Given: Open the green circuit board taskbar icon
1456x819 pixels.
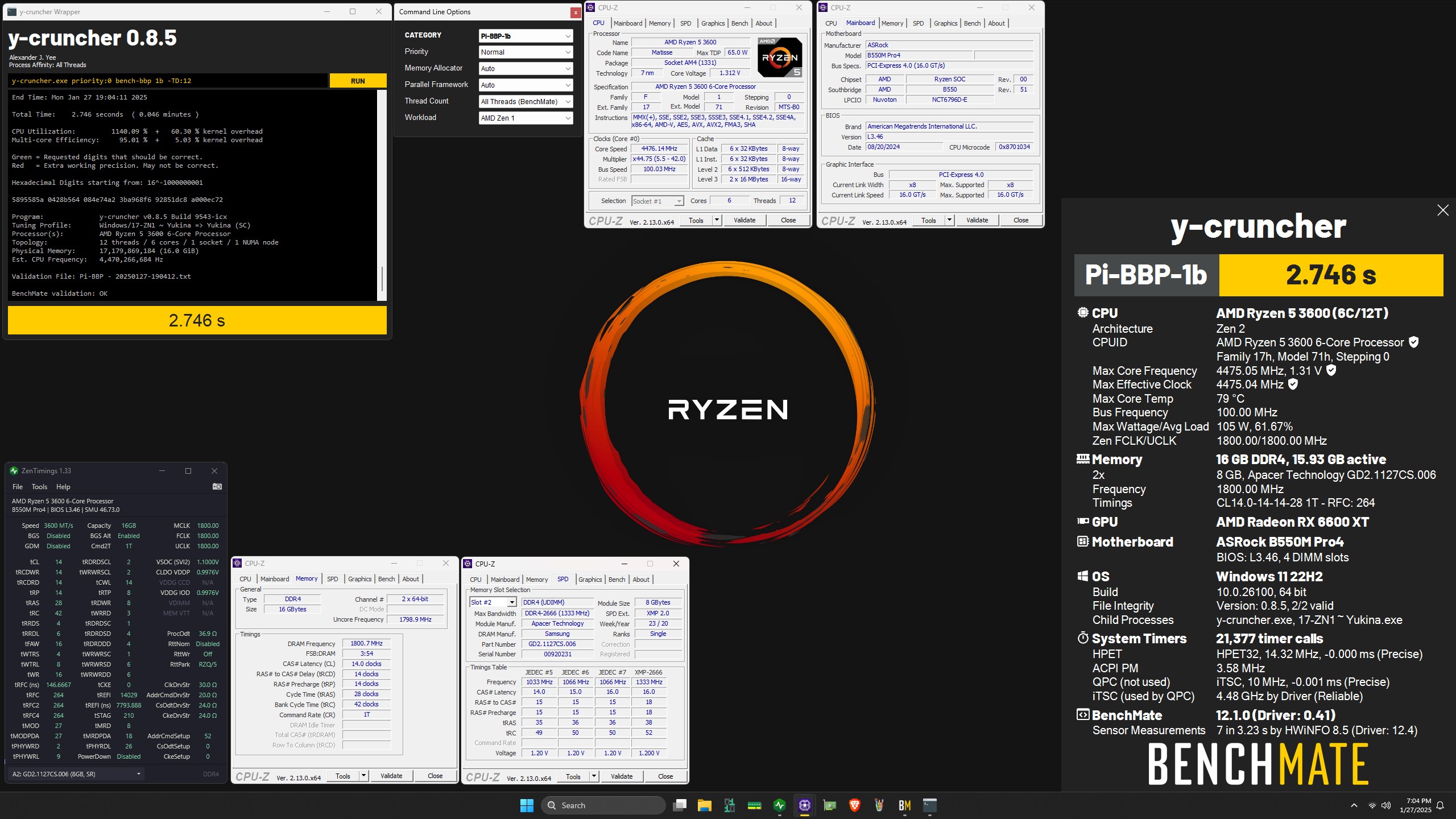Looking at the screenshot, I should coord(730,805).
